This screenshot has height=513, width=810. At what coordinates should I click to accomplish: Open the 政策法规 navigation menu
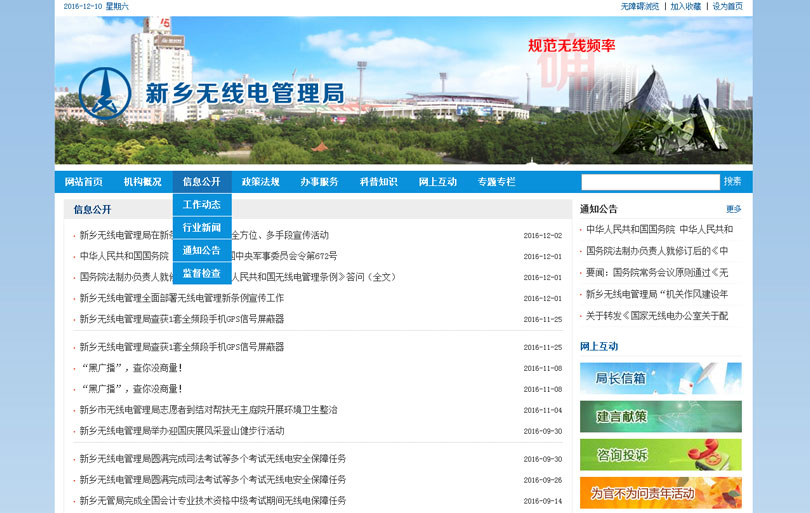(x=261, y=182)
